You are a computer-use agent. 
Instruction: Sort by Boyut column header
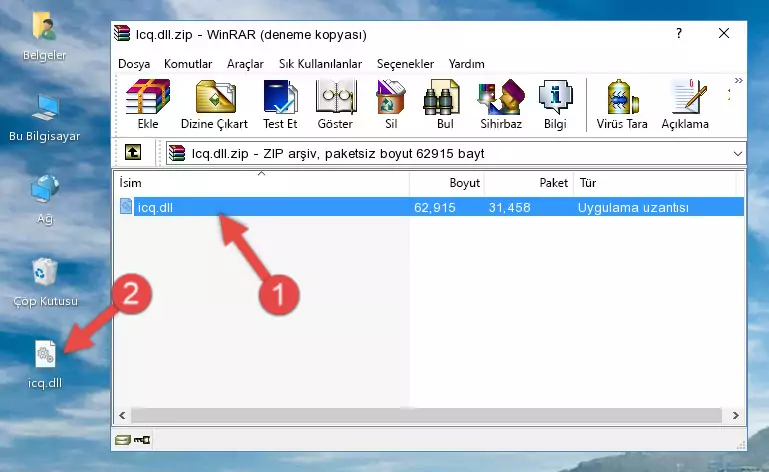tap(447, 183)
